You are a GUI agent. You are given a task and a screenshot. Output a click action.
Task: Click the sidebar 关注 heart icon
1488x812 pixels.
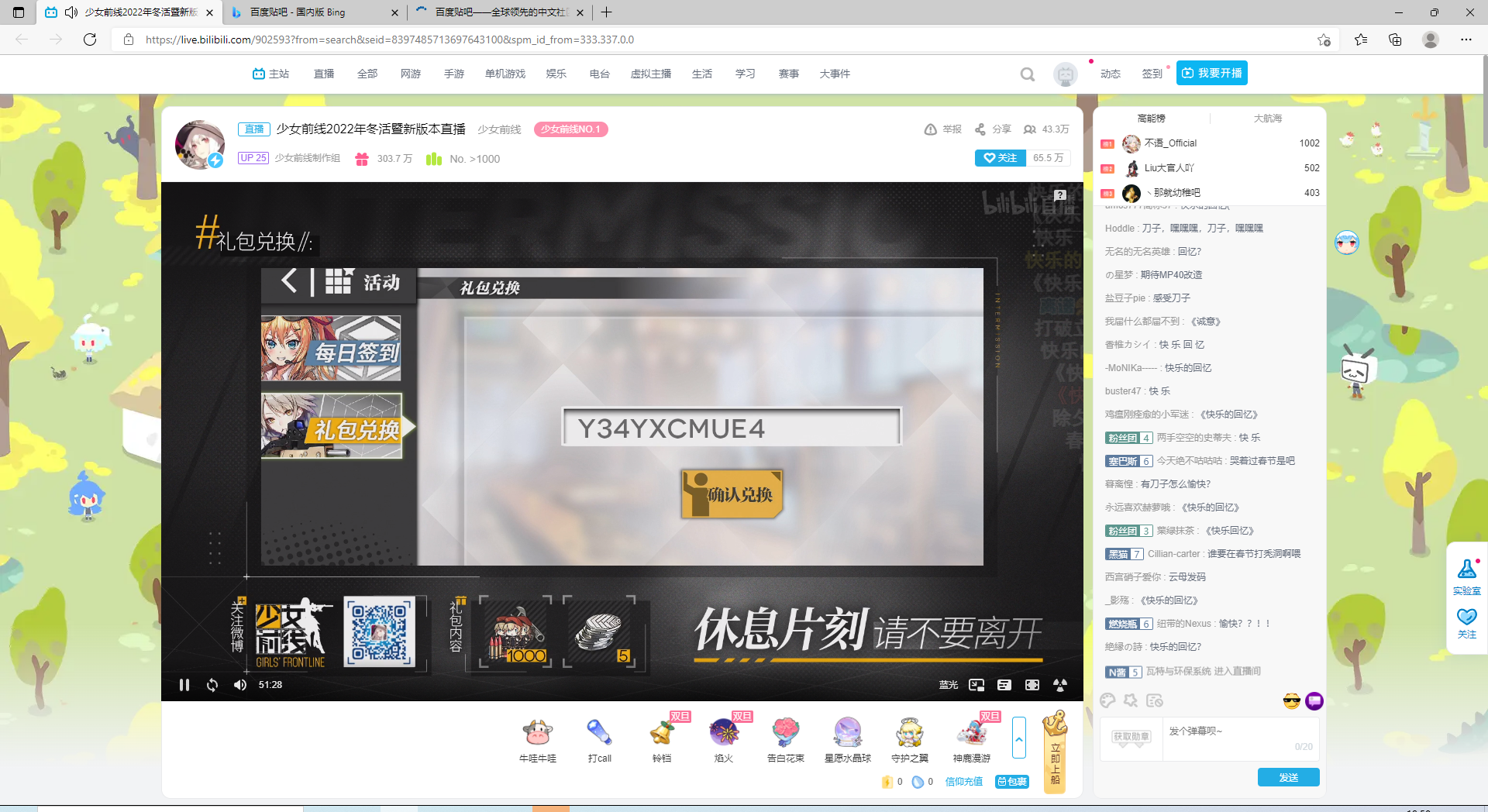[x=1466, y=623]
